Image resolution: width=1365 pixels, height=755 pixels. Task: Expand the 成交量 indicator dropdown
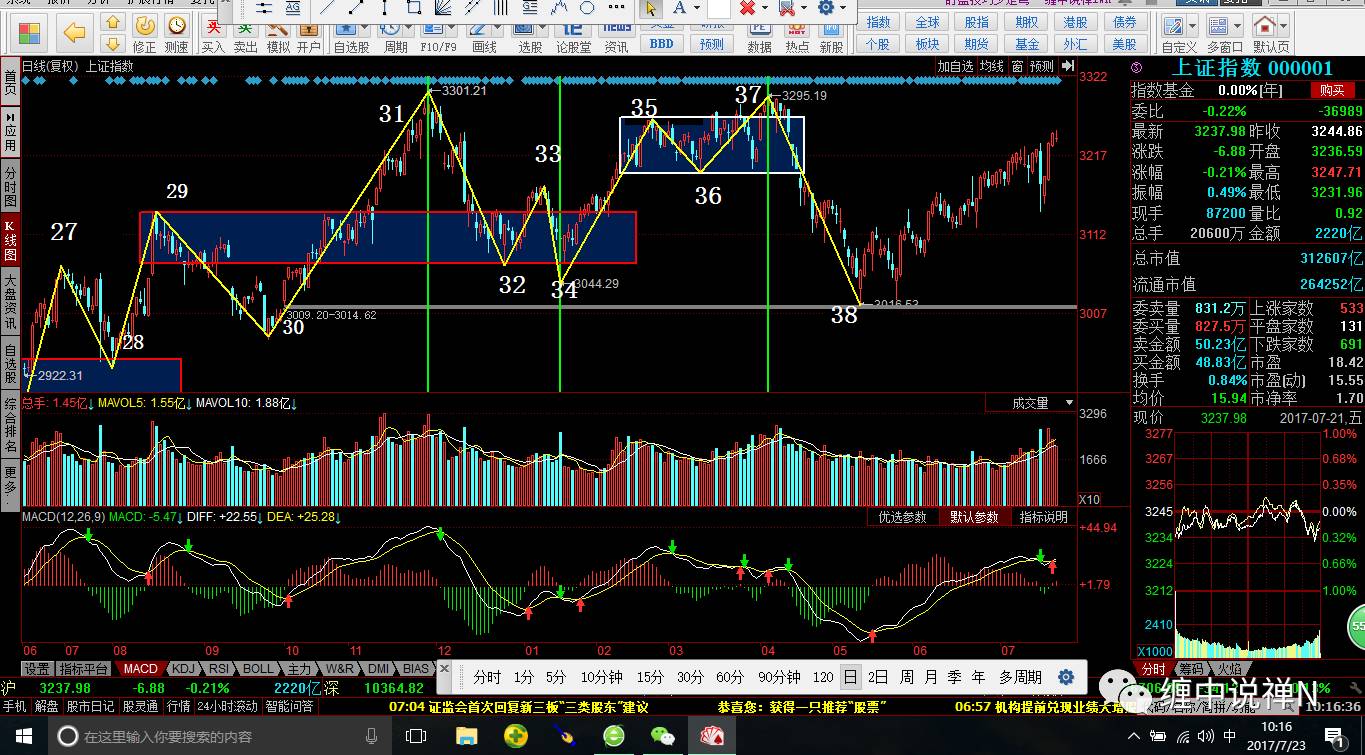point(1069,403)
